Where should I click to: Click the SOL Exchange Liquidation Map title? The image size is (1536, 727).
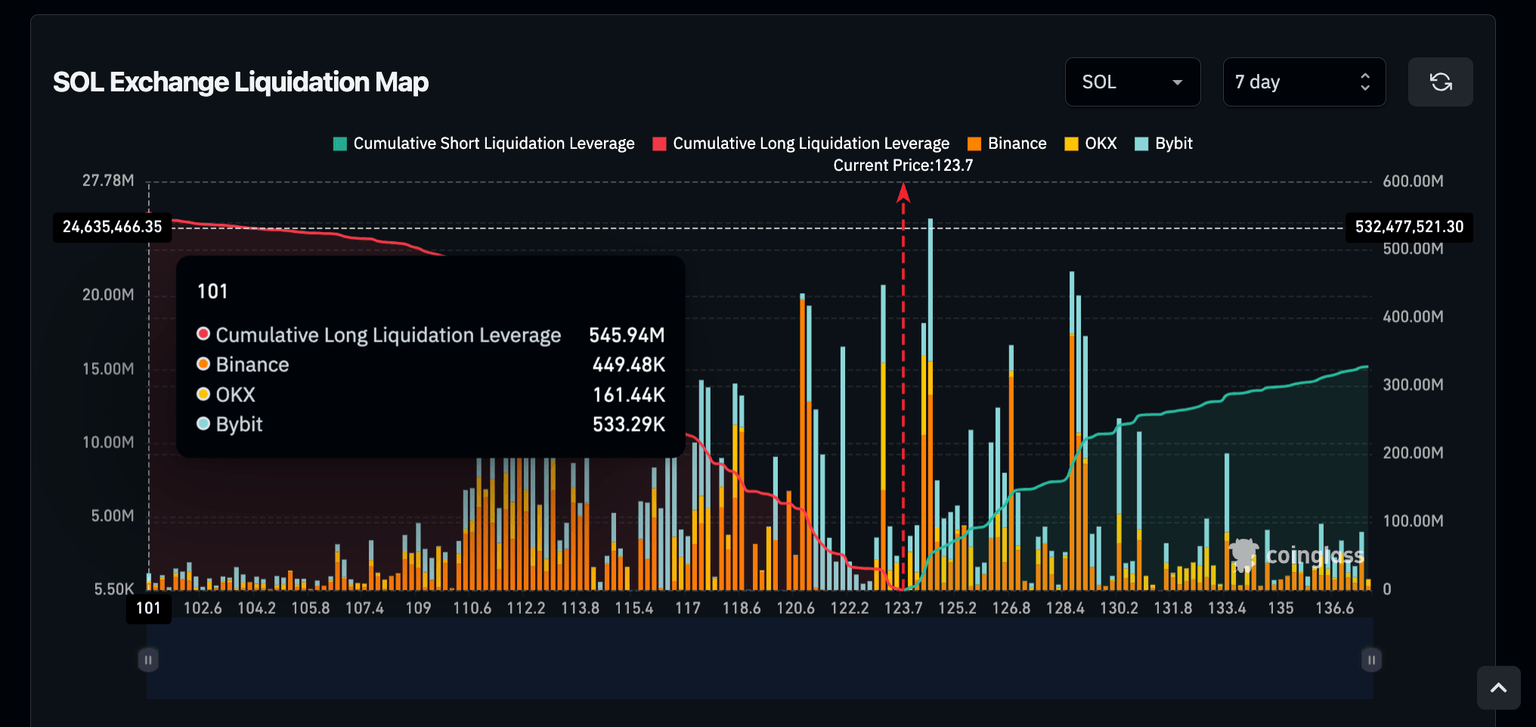pos(240,82)
